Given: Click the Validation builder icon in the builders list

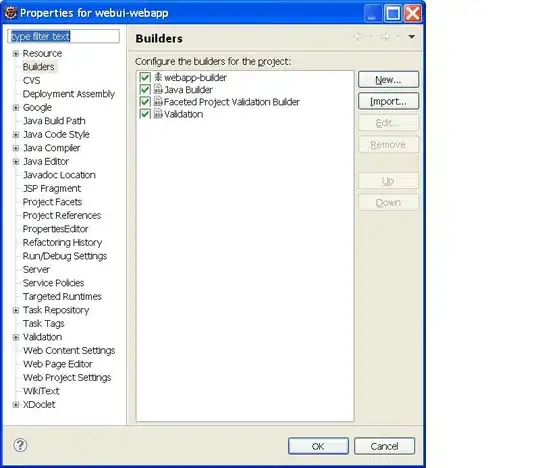Looking at the screenshot, I should click(158, 114).
